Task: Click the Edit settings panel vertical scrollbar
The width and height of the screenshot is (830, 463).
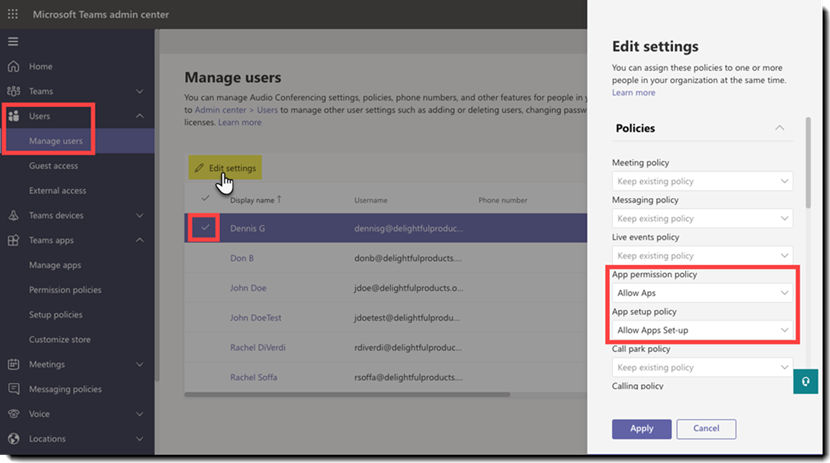Action: pos(808,162)
